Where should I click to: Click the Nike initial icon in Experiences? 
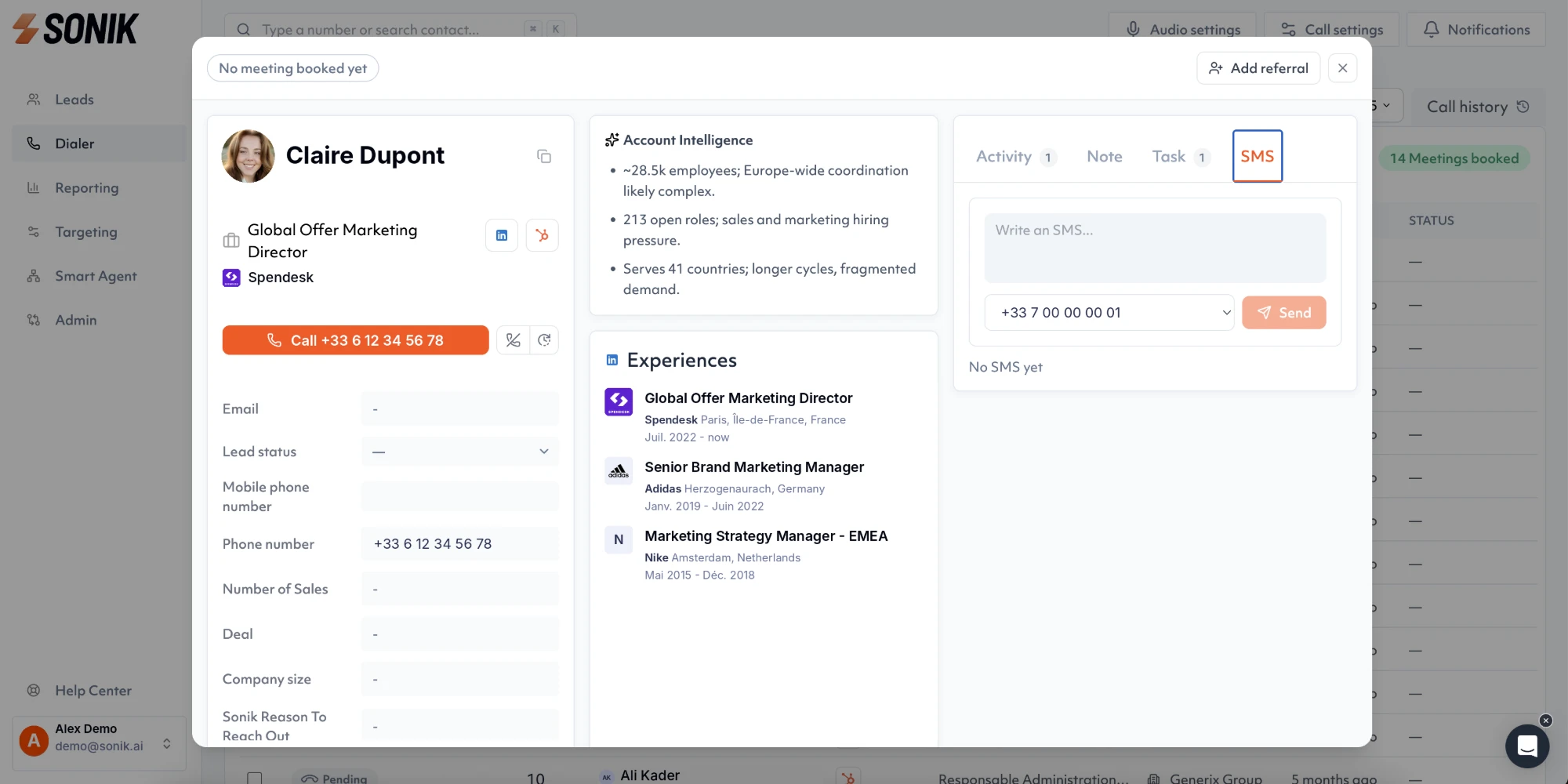coord(619,540)
